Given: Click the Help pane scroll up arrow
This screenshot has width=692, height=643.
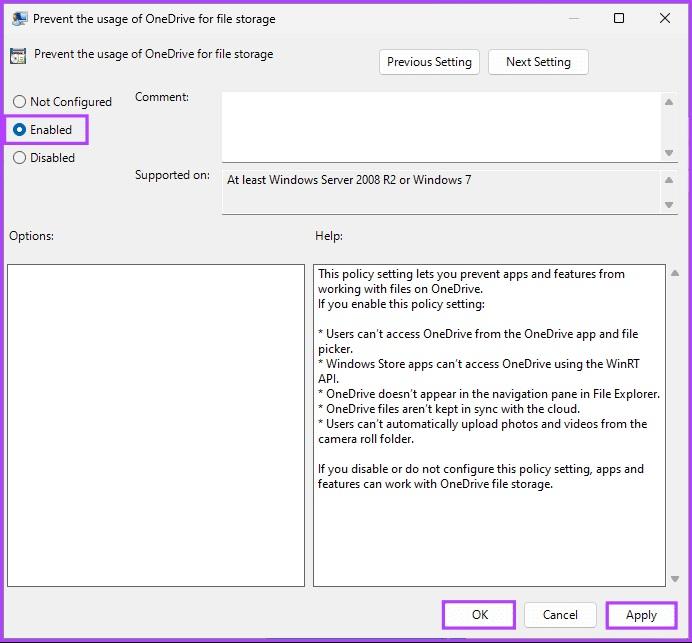Looking at the screenshot, I should (675, 273).
